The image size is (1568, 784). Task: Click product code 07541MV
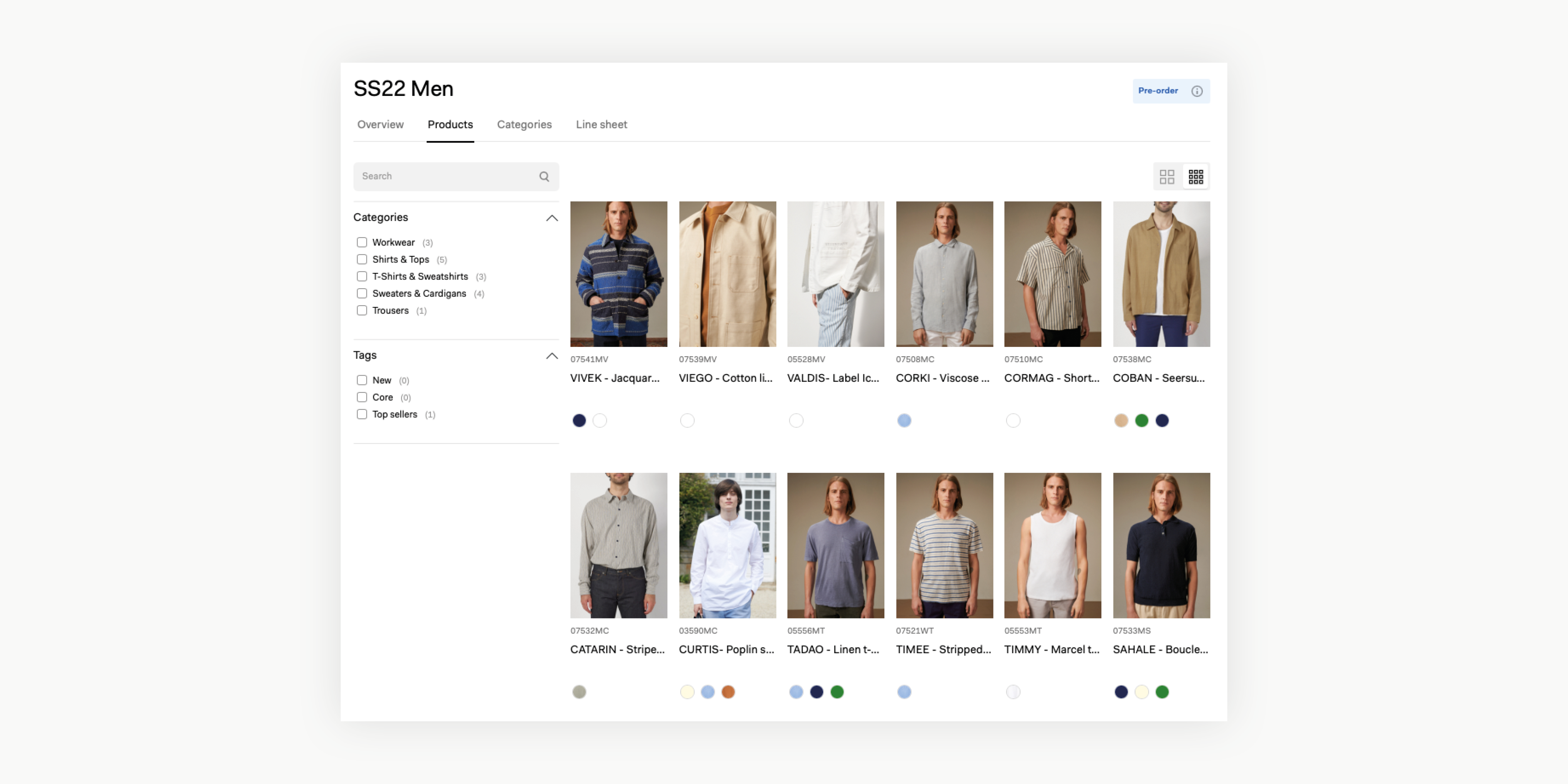point(589,360)
